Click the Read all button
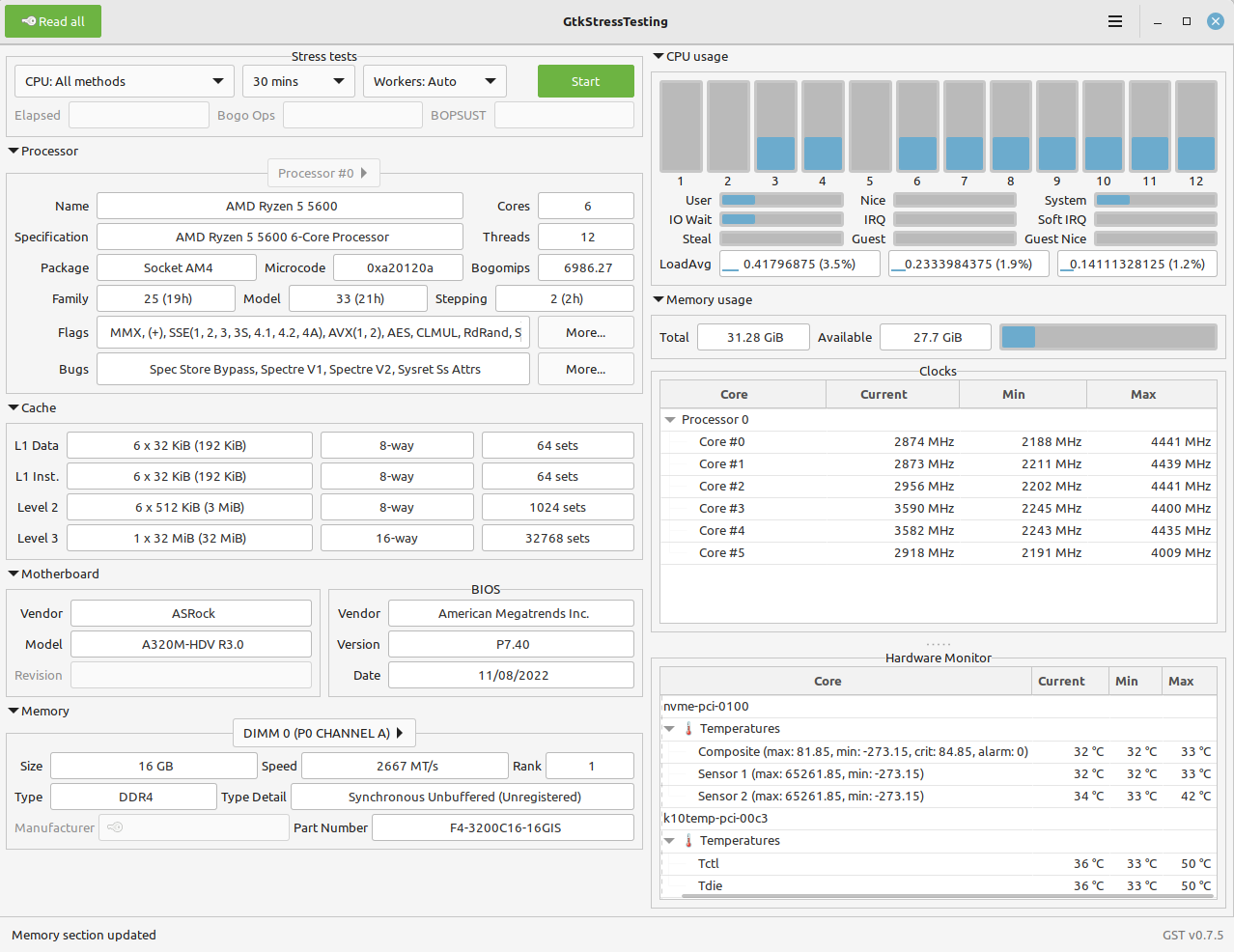Screen dimensions: 1234x952 [53, 21]
